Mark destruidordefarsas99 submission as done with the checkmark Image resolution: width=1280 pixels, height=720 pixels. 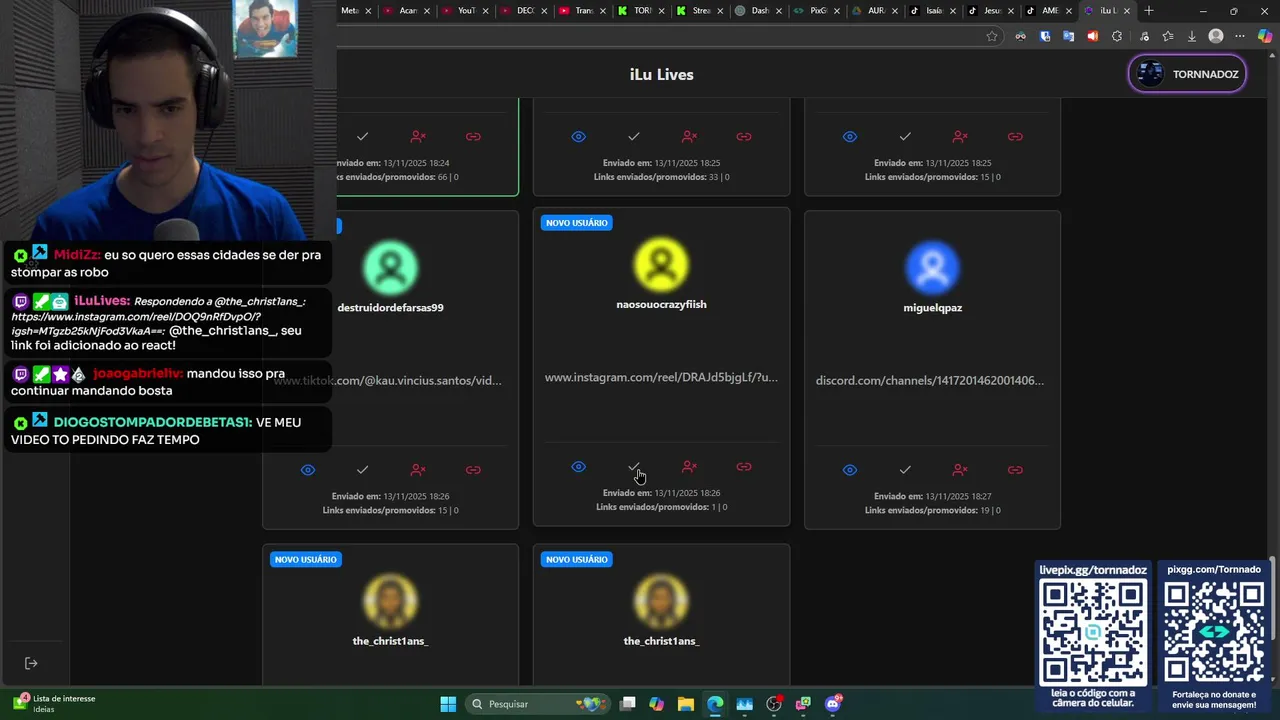click(363, 470)
